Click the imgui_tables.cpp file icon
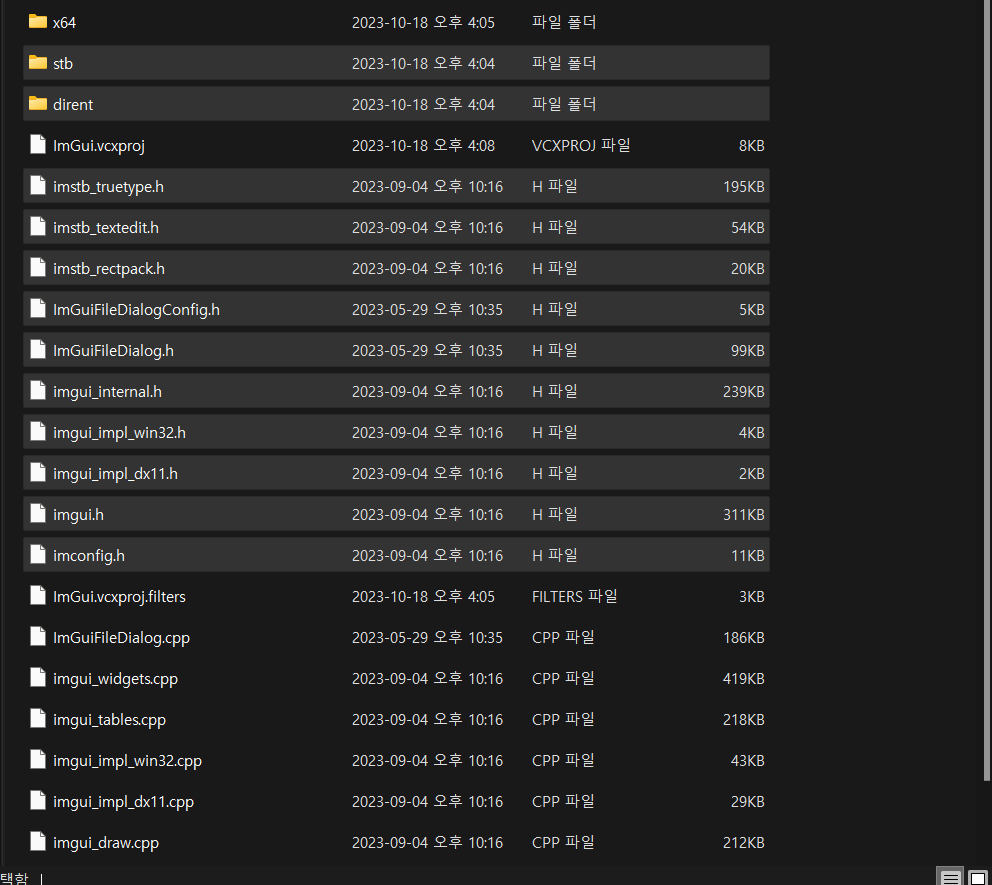The width and height of the screenshot is (992, 885). click(38, 719)
